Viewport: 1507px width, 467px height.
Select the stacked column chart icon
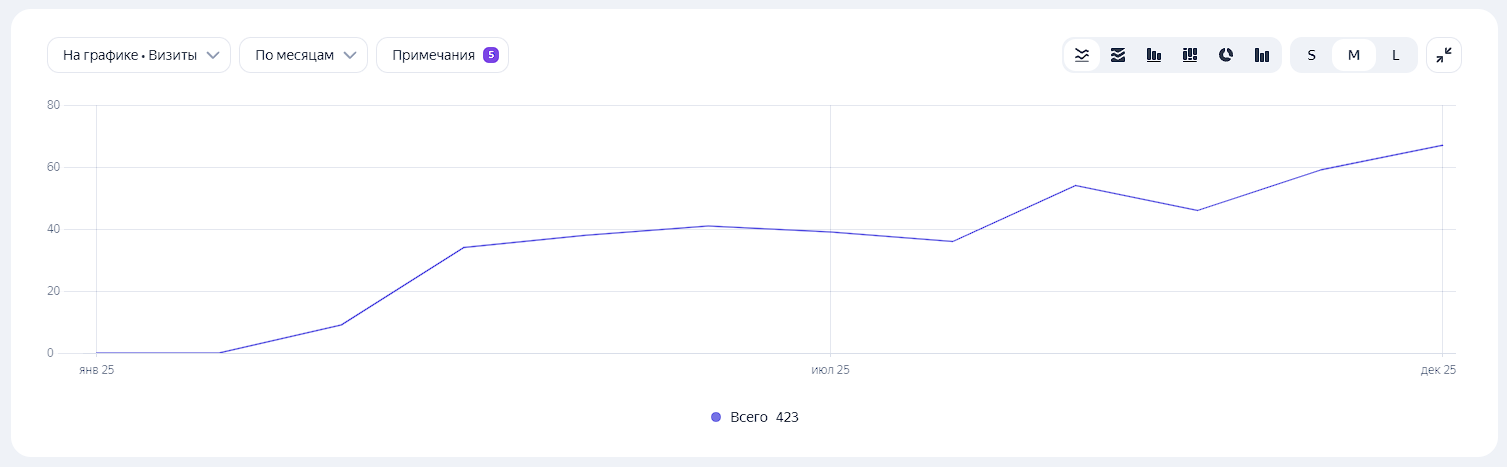pos(1190,55)
